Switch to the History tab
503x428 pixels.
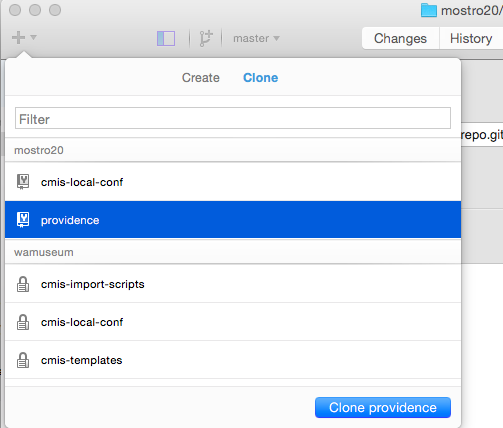coord(471,38)
